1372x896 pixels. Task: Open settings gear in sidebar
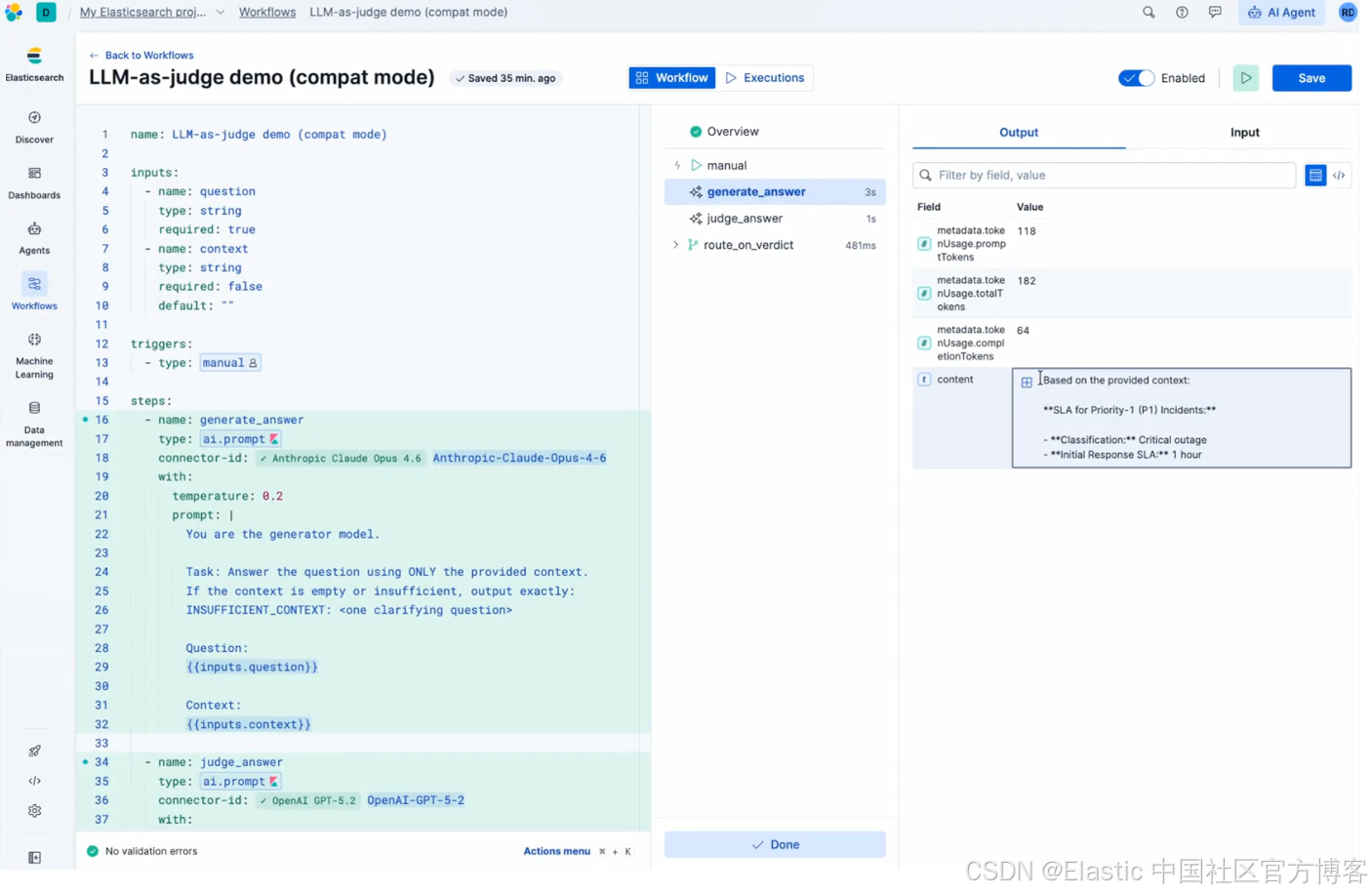point(34,811)
